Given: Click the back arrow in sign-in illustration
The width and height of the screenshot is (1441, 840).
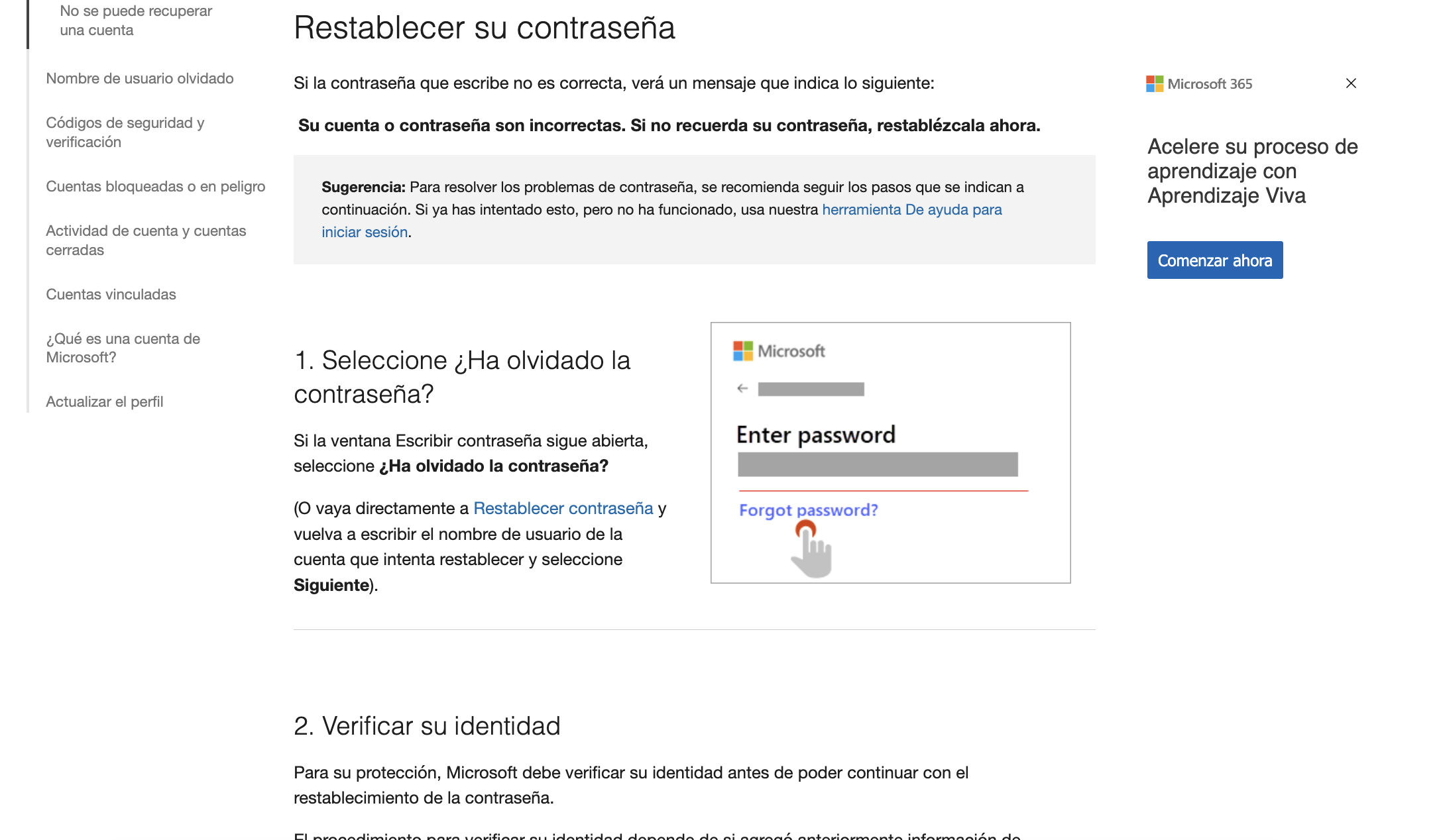Looking at the screenshot, I should (742, 389).
